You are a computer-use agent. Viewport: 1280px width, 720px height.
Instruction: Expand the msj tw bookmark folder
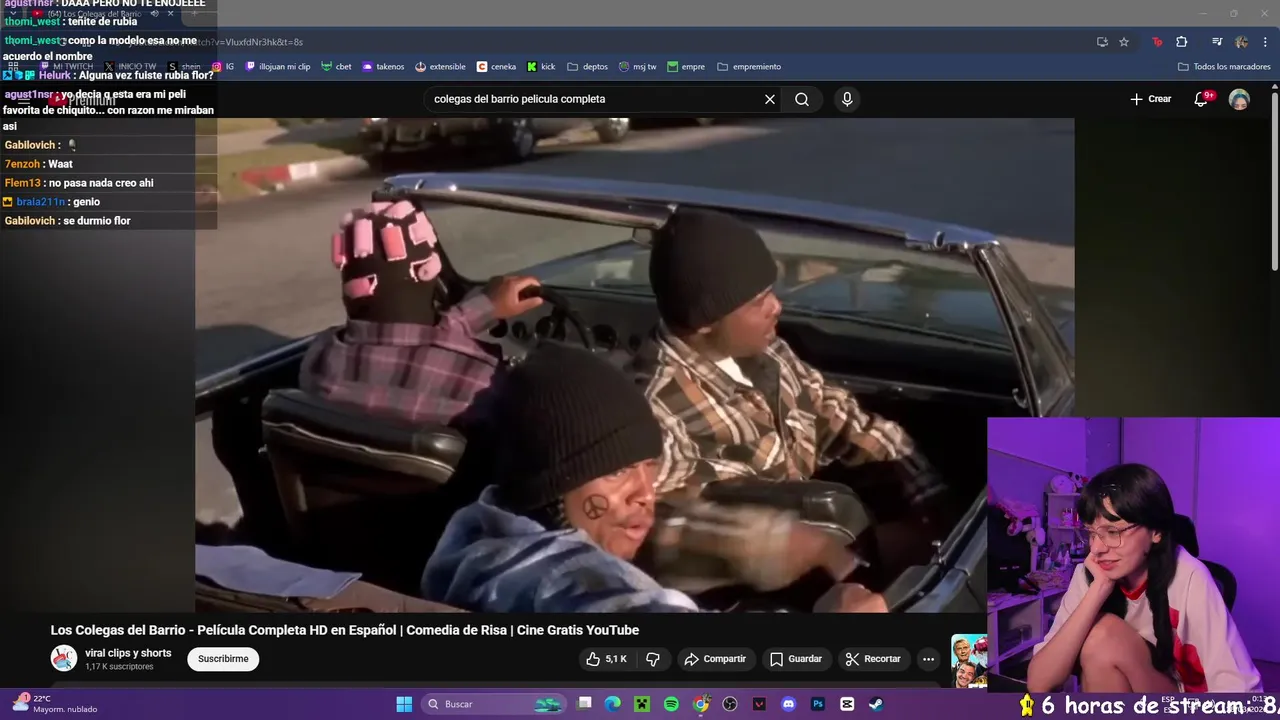tap(637, 67)
